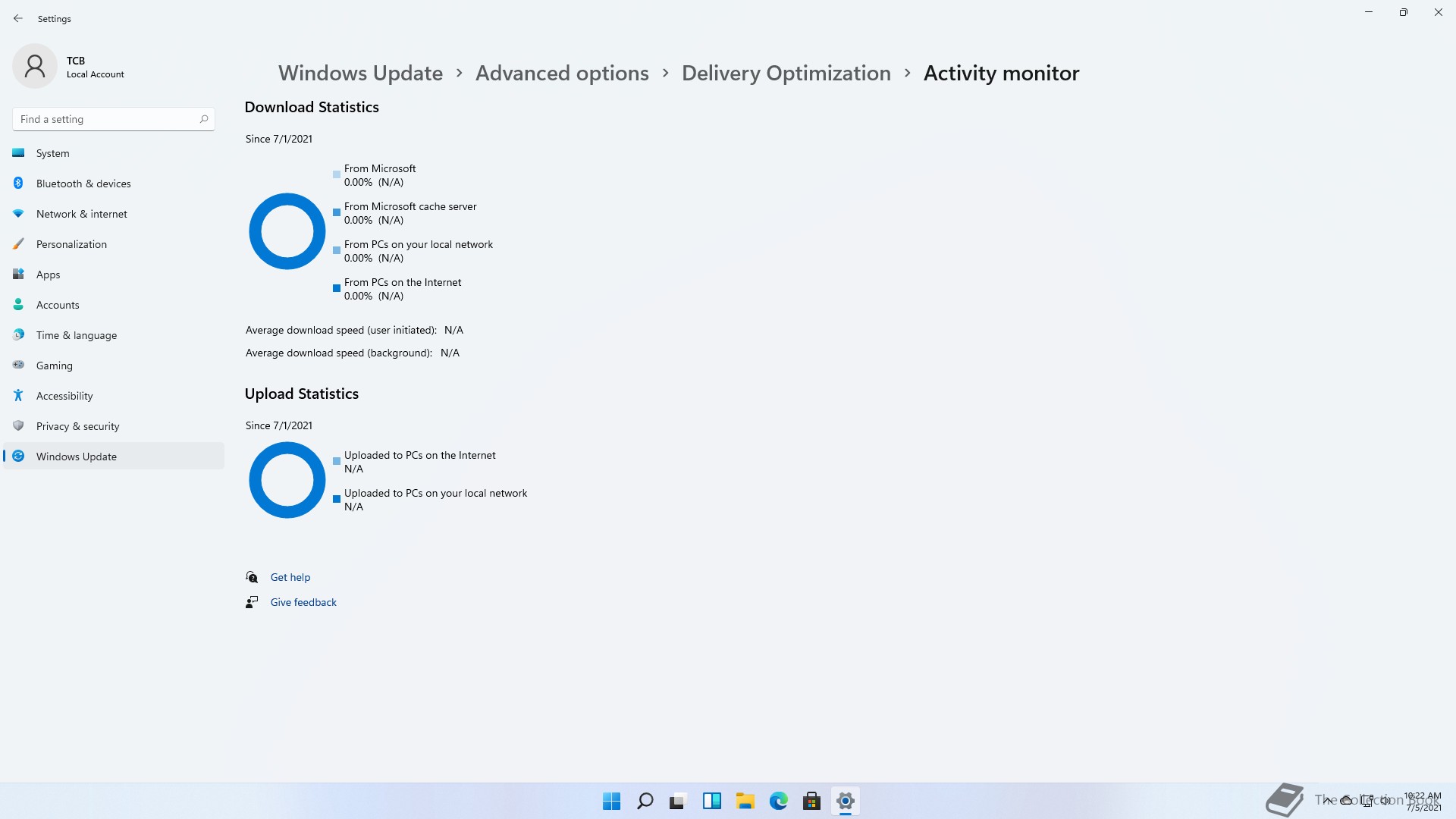Open taskbar Search

(x=645, y=801)
